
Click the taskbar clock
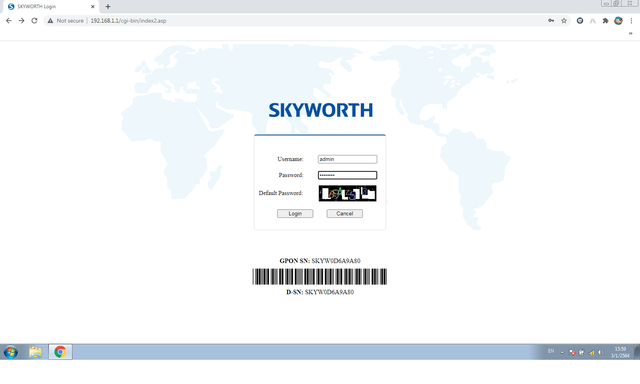[620, 352]
